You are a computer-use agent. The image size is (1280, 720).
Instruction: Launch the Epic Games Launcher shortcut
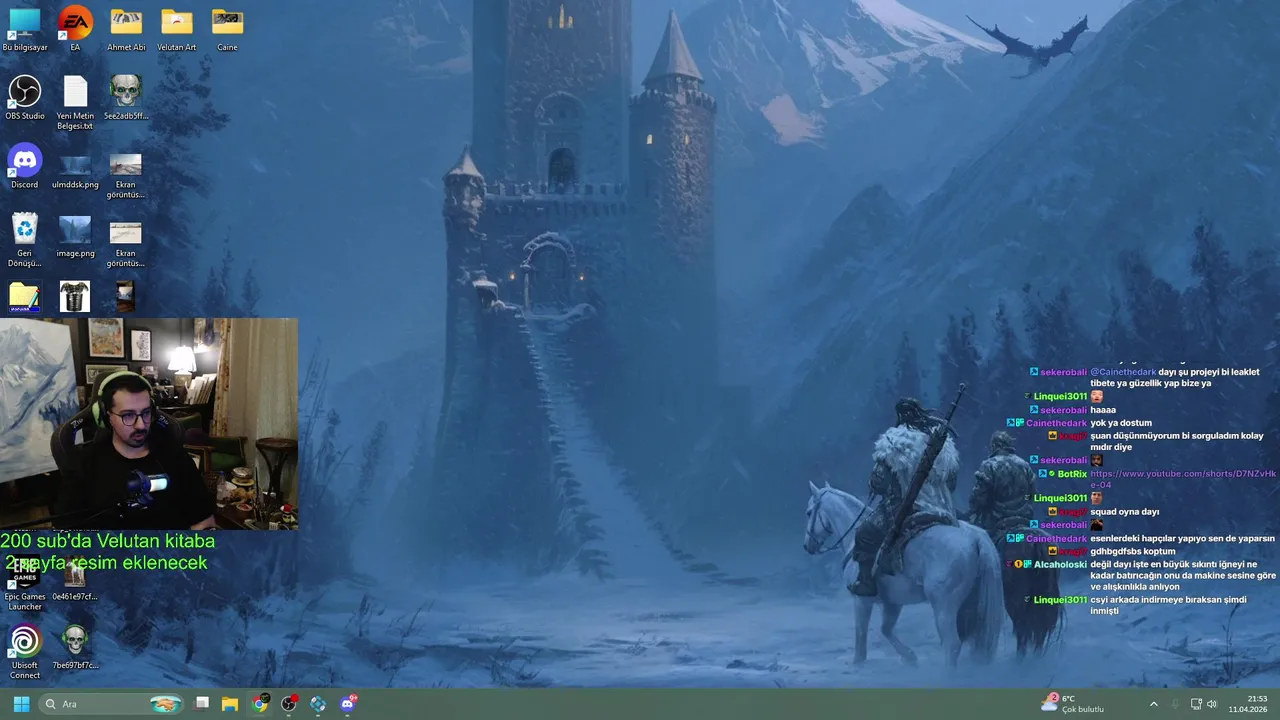pyautogui.click(x=25, y=585)
